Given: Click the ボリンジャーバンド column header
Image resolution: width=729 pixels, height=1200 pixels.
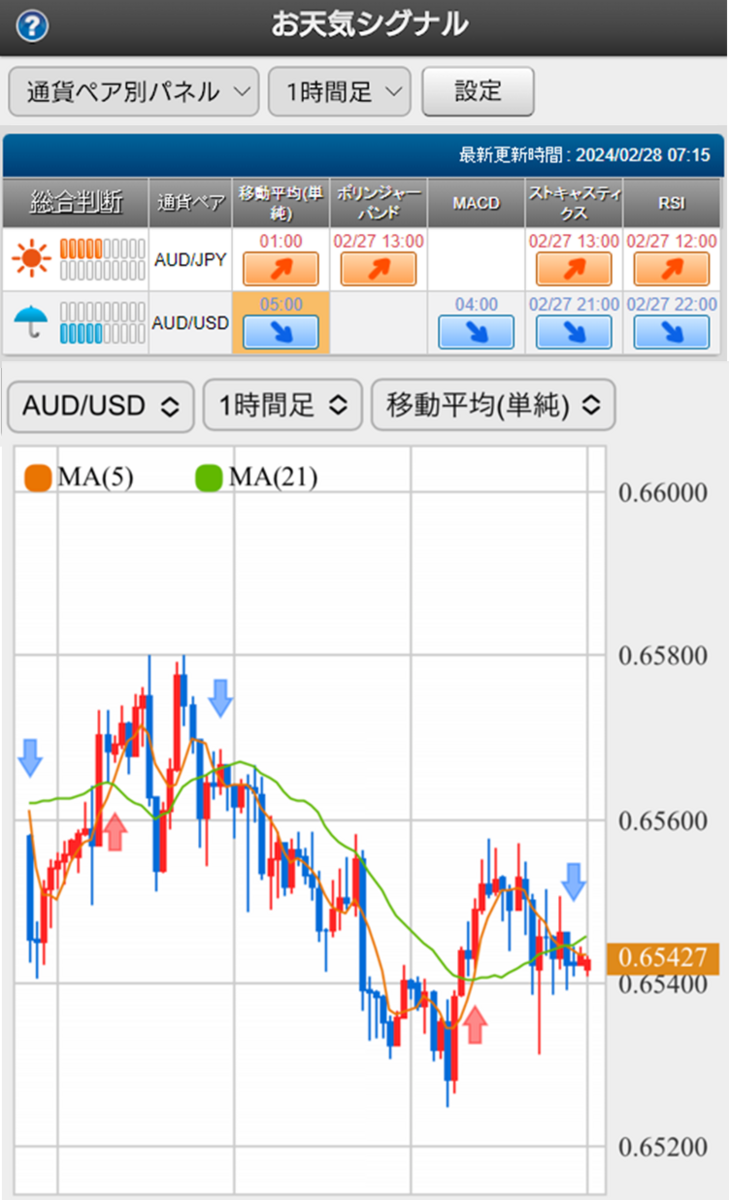Looking at the screenshot, I should point(378,203).
